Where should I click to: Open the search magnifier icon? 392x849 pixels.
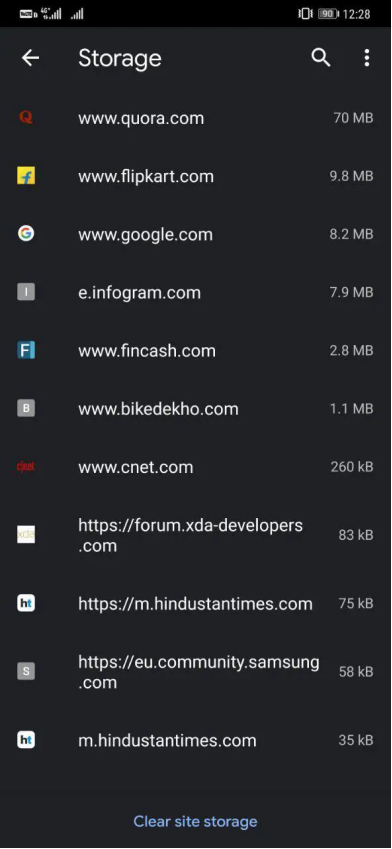coord(321,58)
